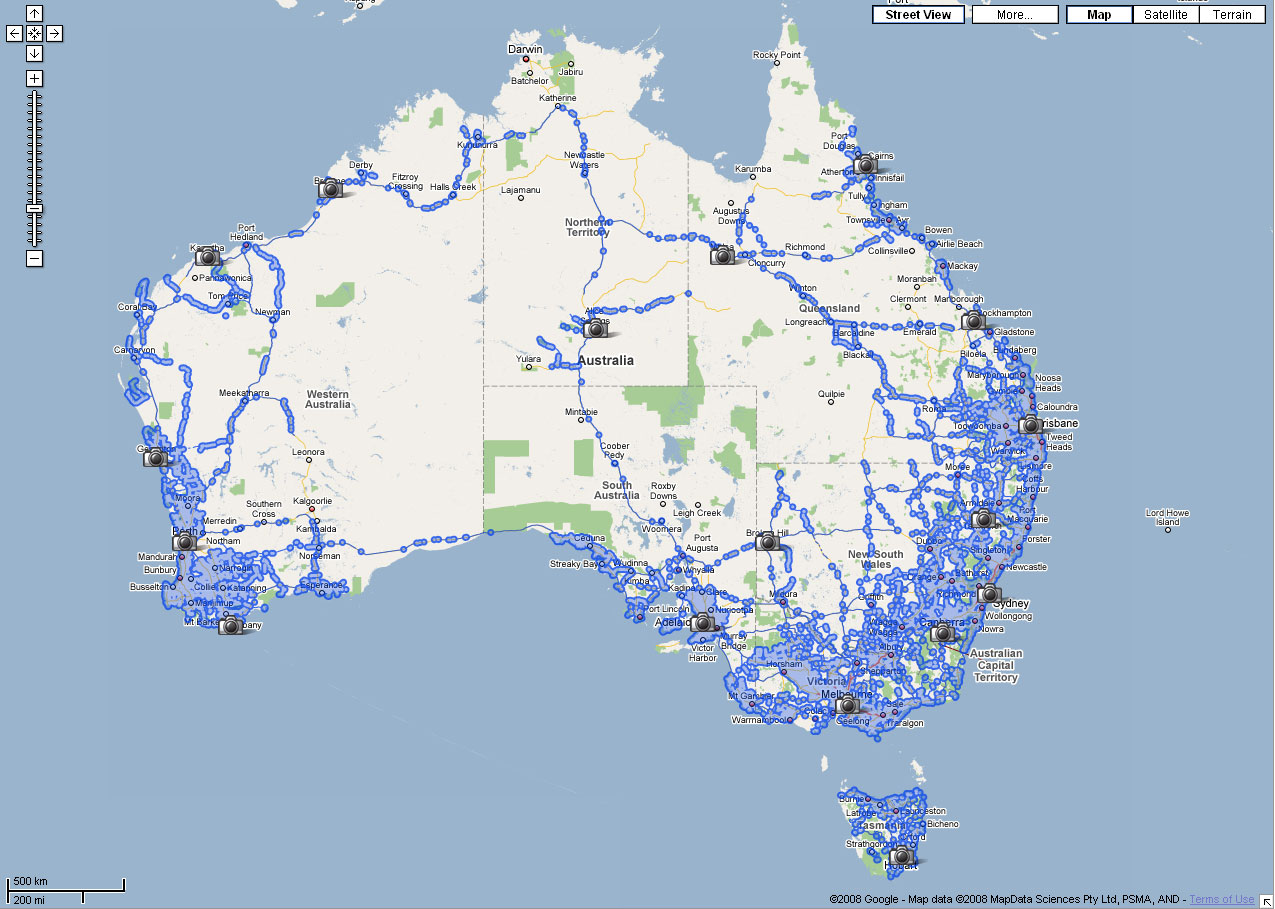This screenshot has height=909, width=1275.
Task: Expand the overview map corner arrow
Action: pyautogui.click(x=1265, y=900)
